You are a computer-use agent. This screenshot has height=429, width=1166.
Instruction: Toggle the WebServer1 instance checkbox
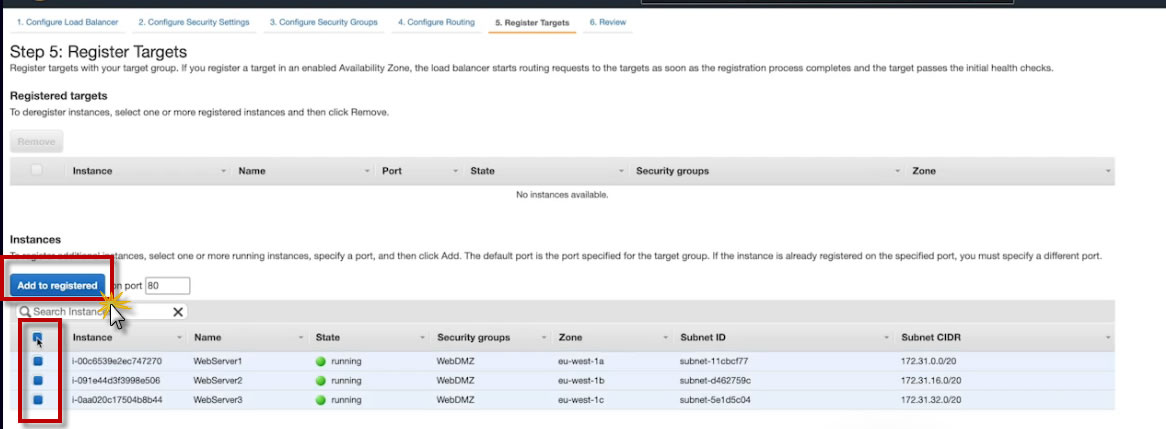pos(38,361)
